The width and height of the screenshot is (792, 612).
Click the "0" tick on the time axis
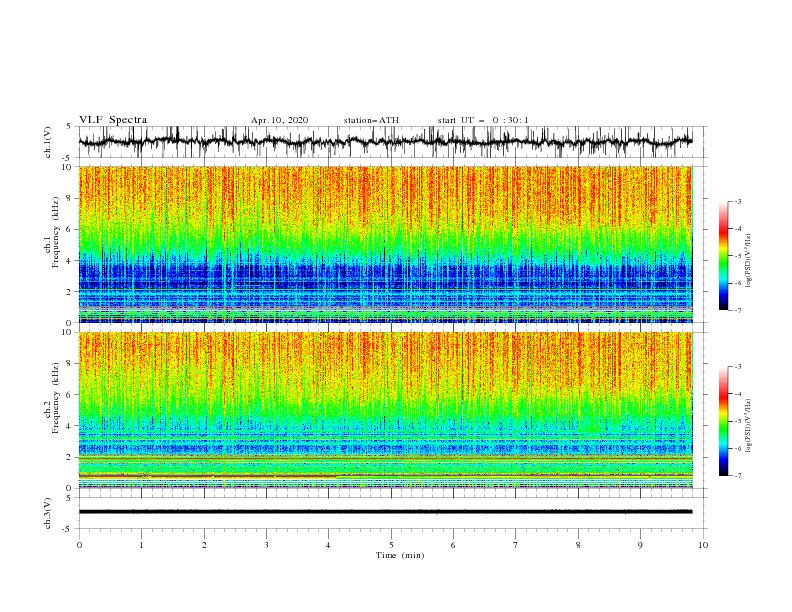click(79, 545)
